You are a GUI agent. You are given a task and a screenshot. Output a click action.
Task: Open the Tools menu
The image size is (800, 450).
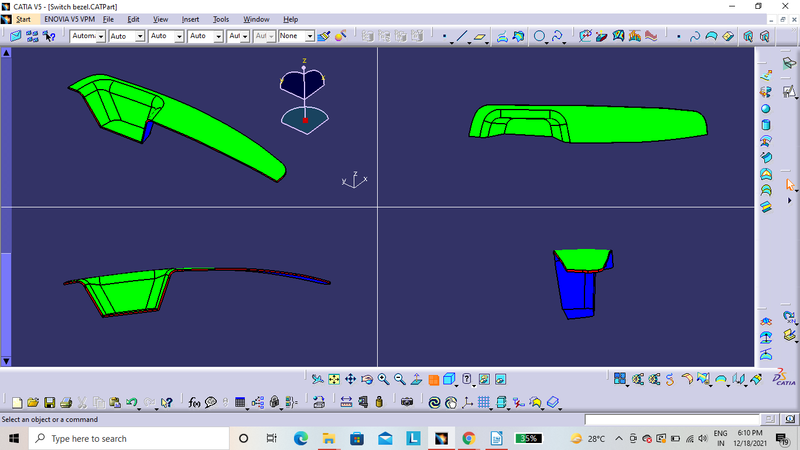point(220,19)
